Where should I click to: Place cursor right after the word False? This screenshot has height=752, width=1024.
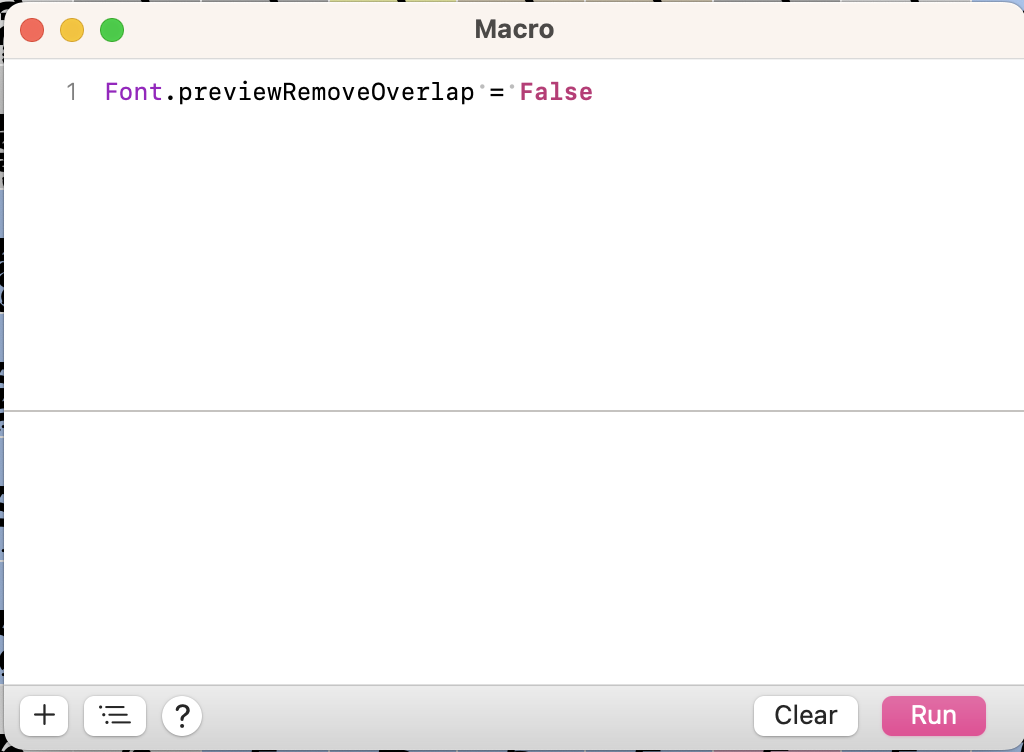[594, 93]
